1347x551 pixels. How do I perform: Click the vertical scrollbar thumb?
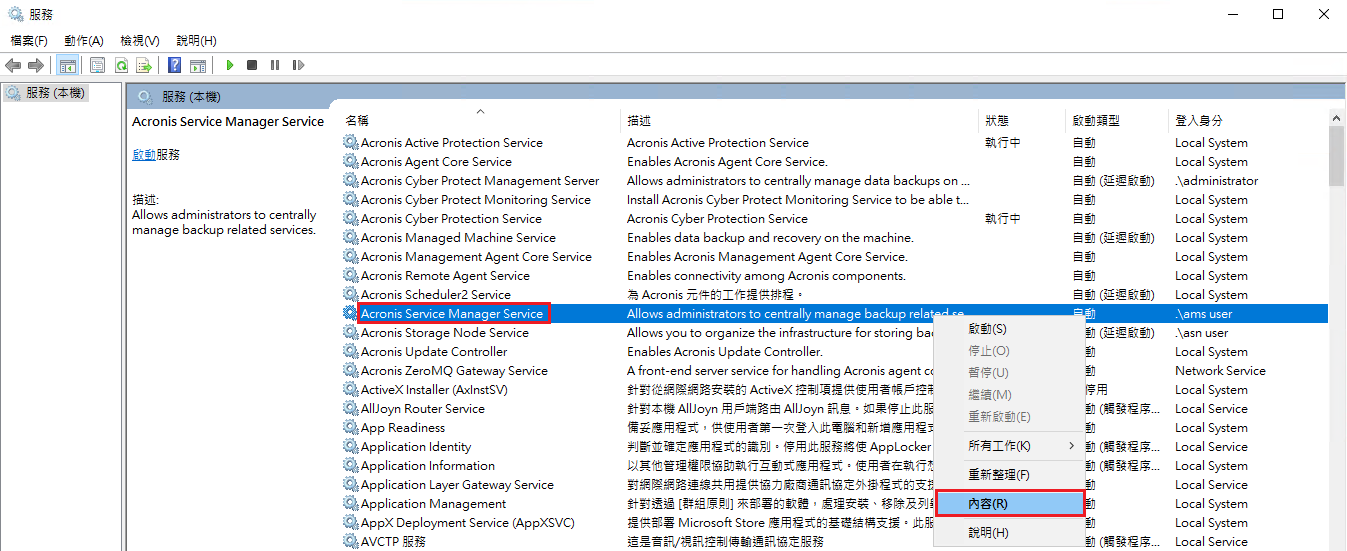1337,157
